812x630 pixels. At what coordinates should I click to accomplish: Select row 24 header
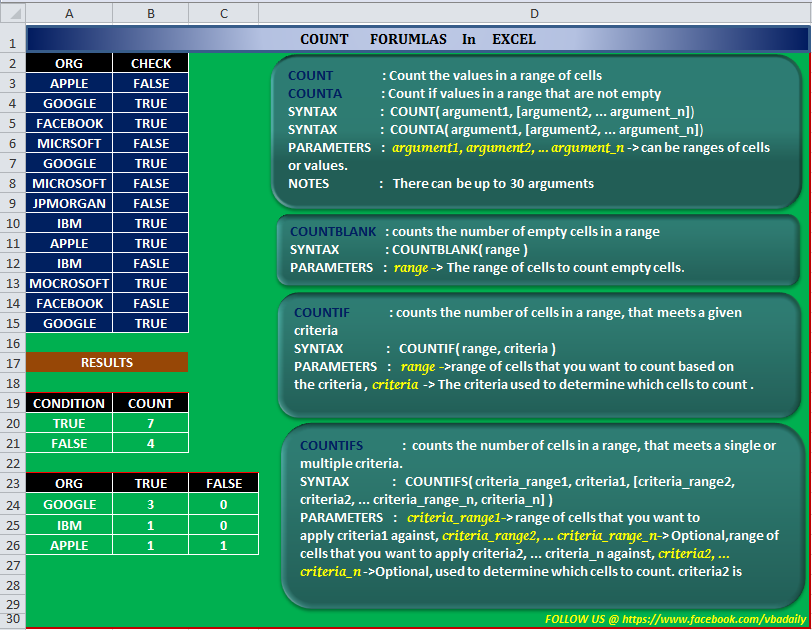[13, 504]
